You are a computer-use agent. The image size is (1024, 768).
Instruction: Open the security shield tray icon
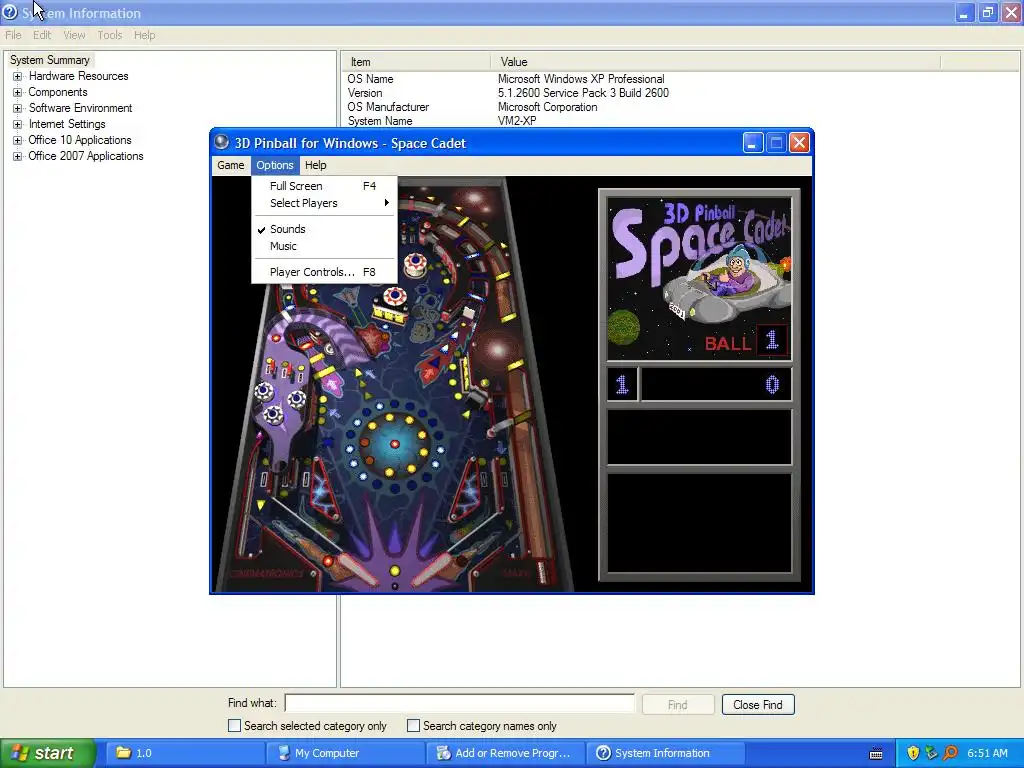(x=913, y=753)
